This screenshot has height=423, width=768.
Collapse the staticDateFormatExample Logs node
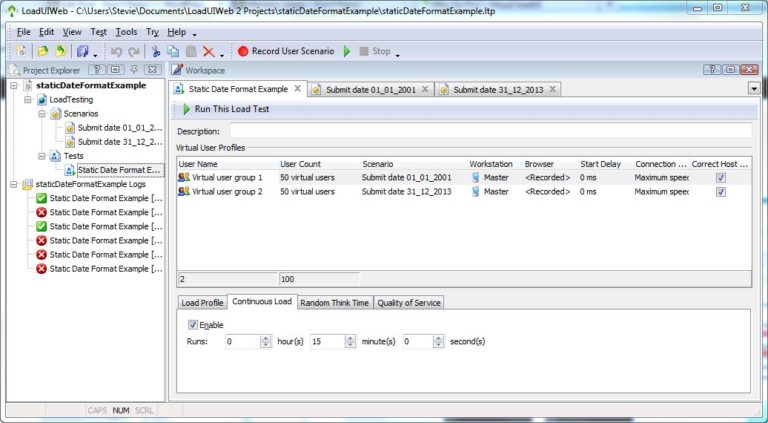14,184
